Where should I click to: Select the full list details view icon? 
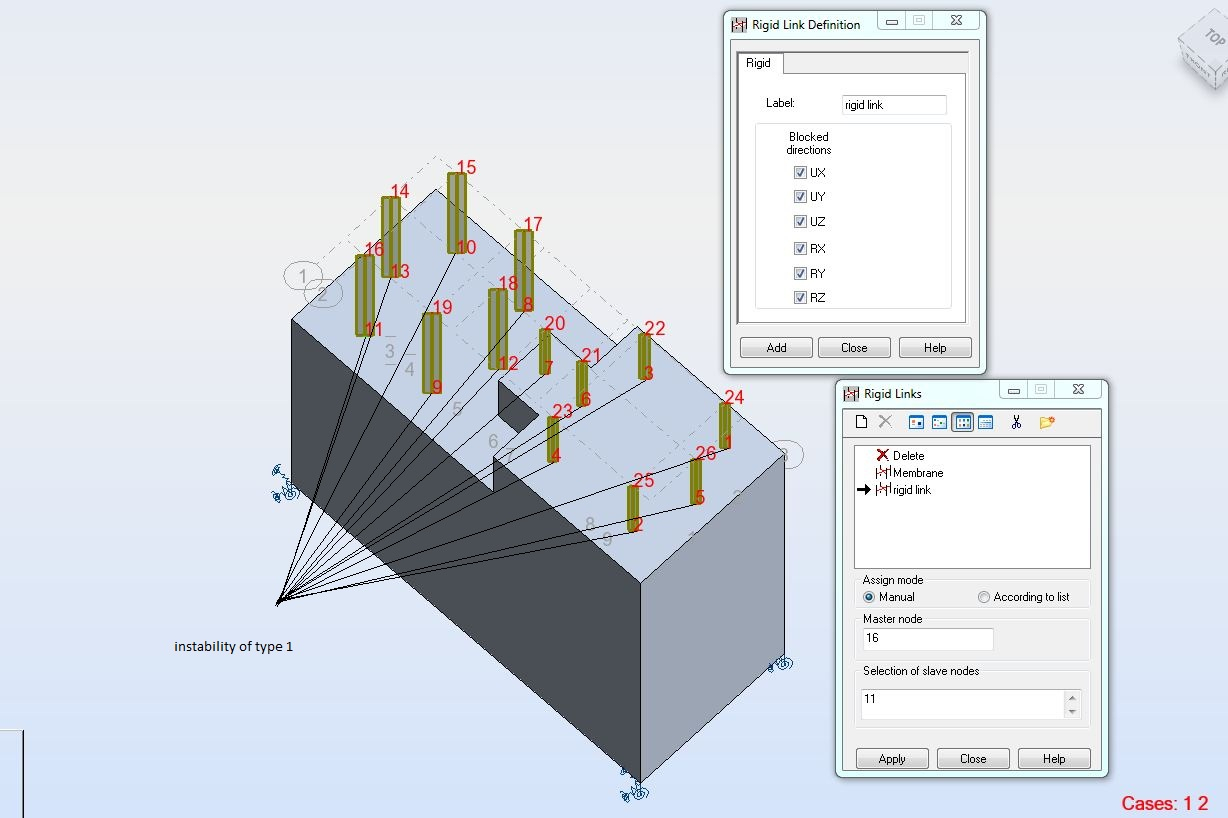pyautogui.click(x=985, y=422)
